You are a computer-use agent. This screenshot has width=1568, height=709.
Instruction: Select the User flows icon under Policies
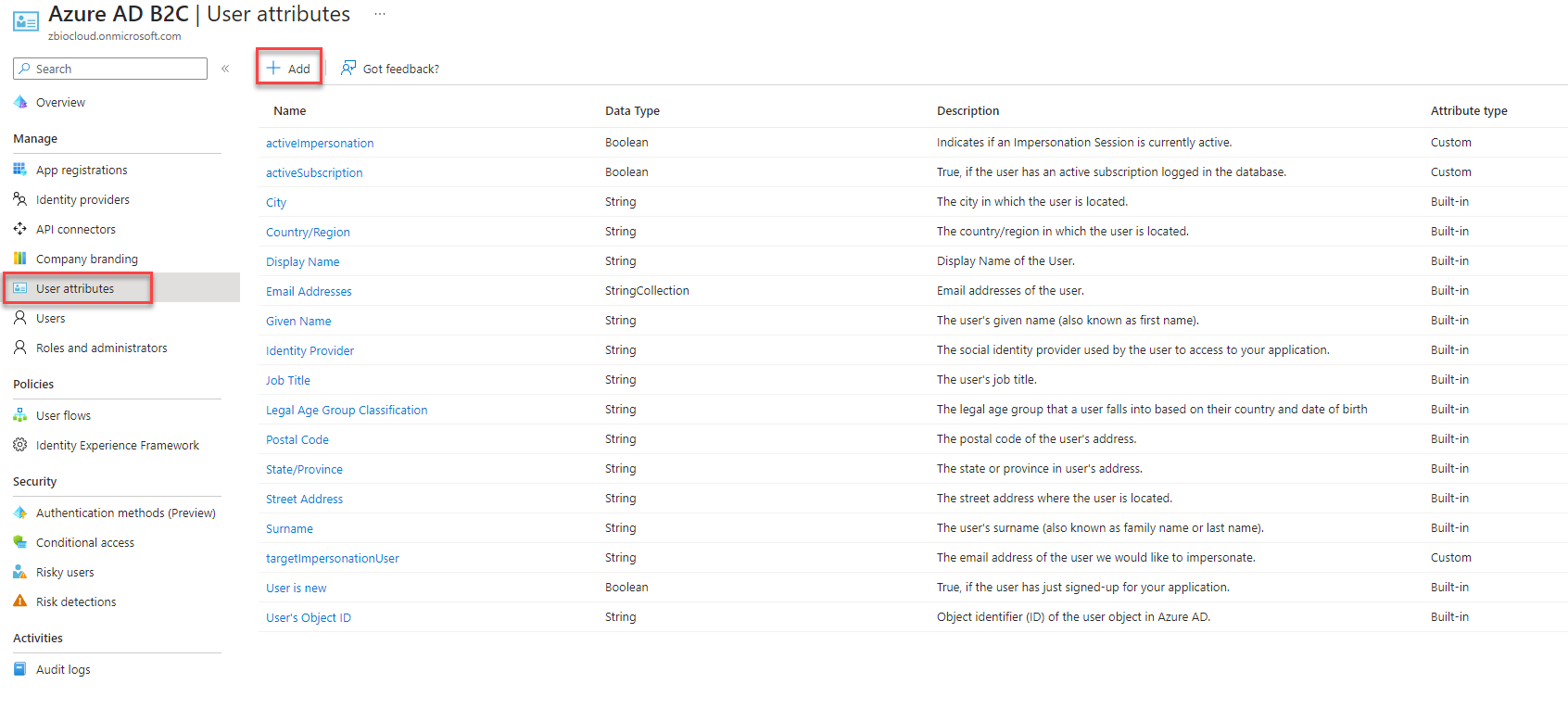click(x=20, y=415)
